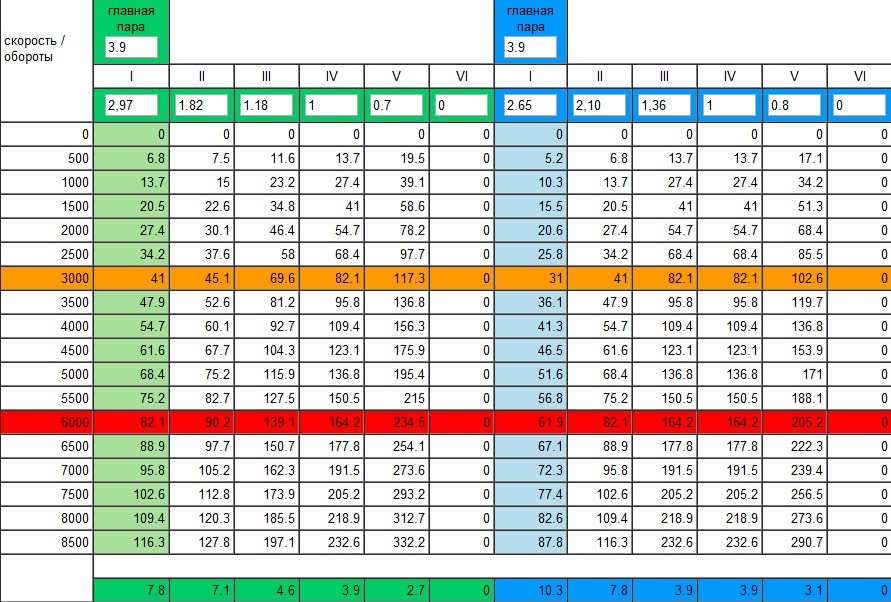The image size is (891, 602).
Task: Click the green главная пара 3.9 input
Action: coord(131,47)
